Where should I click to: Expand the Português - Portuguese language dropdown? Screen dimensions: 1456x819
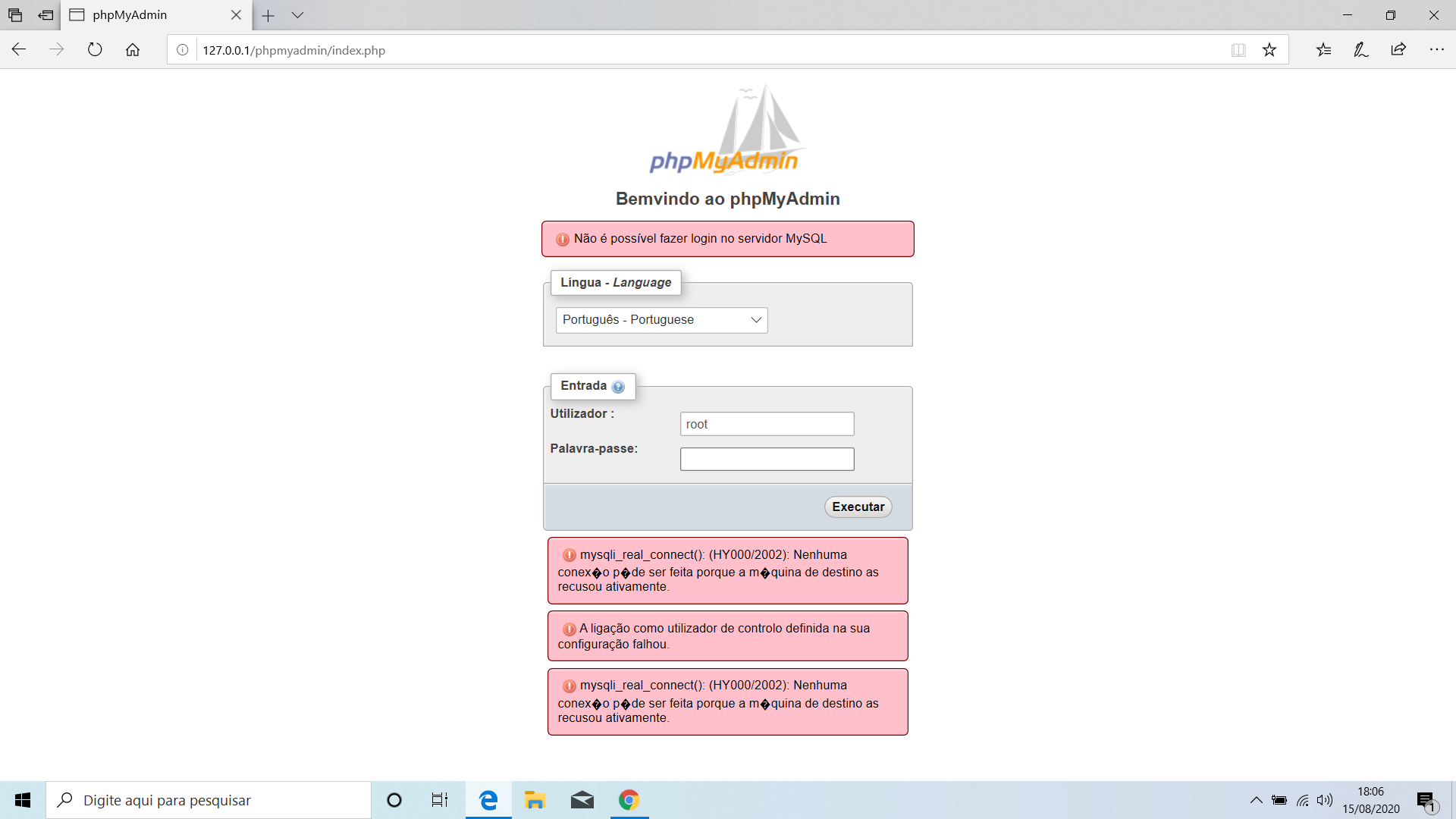661,320
